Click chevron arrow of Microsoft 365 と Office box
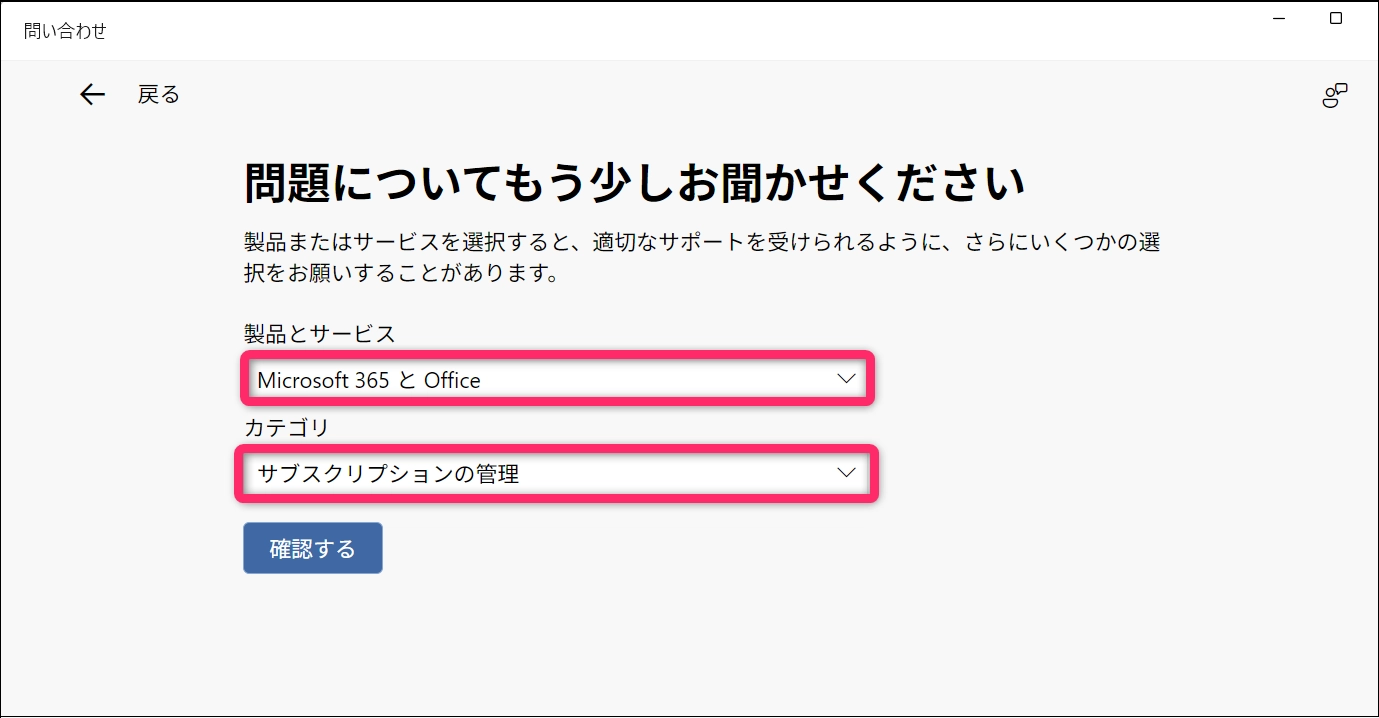 coord(846,379)
